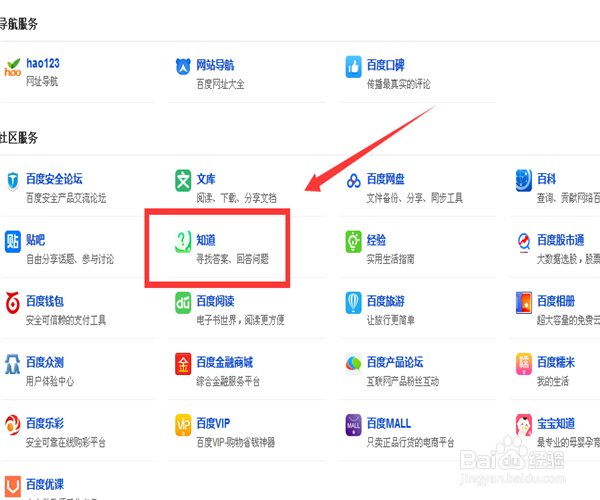This screenshot has width=600, height=500.
Task: Click description text 安全可信赖的支付工具
Action: tap(66, 320)
